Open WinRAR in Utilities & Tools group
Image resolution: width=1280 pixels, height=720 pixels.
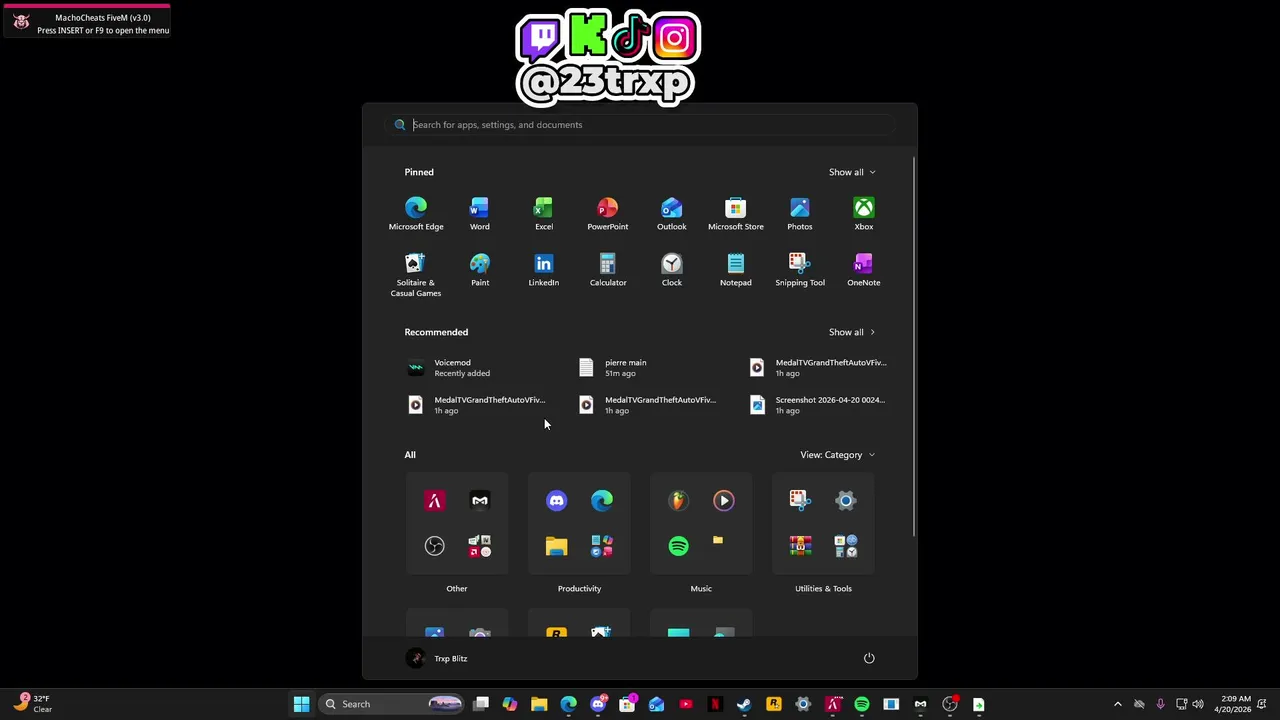[800, 546]
